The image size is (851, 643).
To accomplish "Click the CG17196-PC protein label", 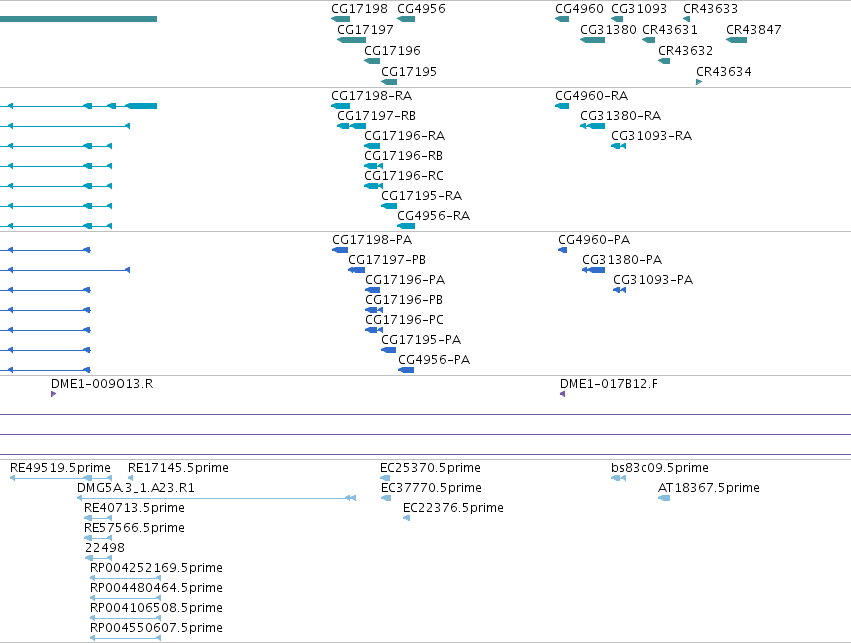I will [404, 320].
